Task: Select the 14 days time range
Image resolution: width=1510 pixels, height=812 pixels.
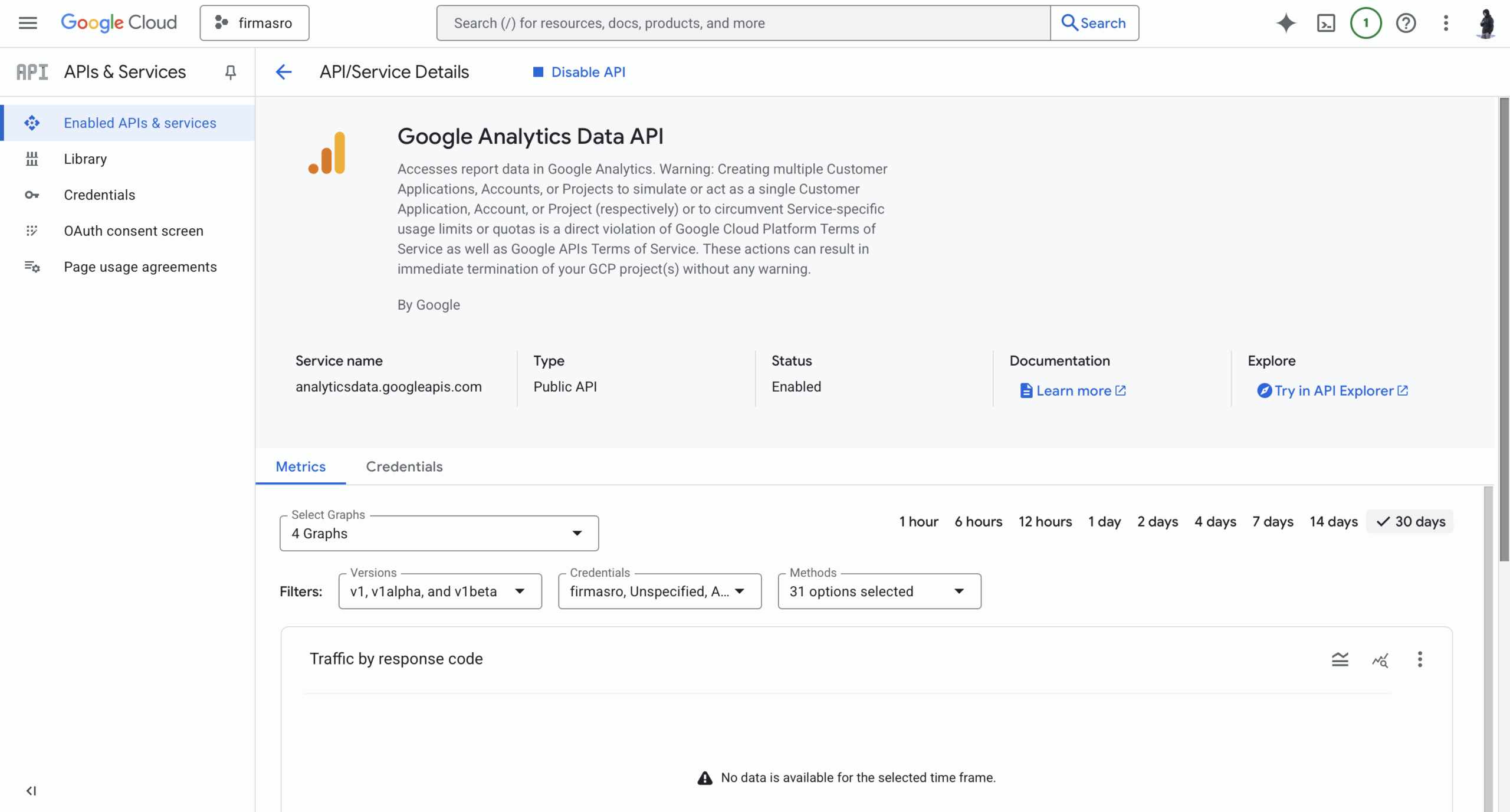Action: 1333,522
